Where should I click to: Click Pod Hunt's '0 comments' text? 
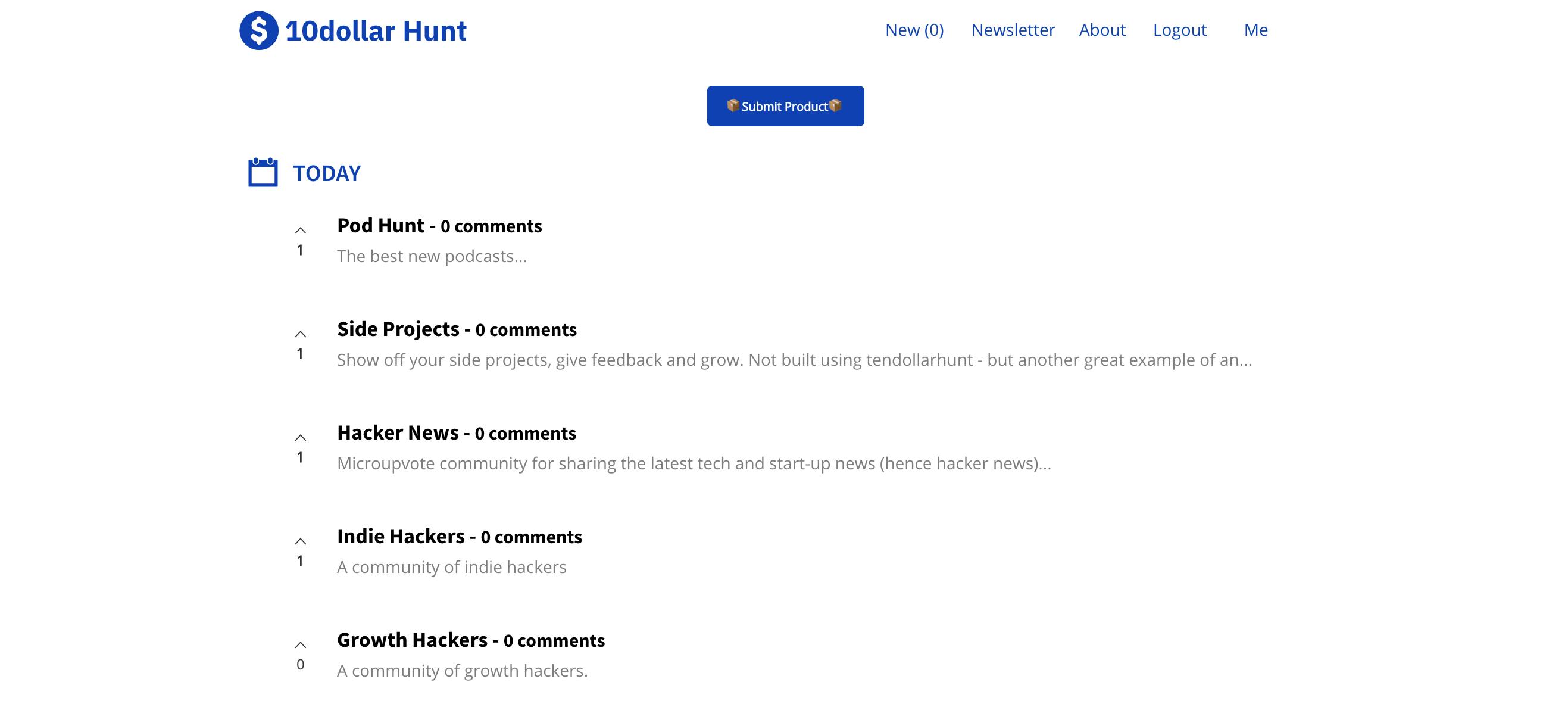[491, 226]
